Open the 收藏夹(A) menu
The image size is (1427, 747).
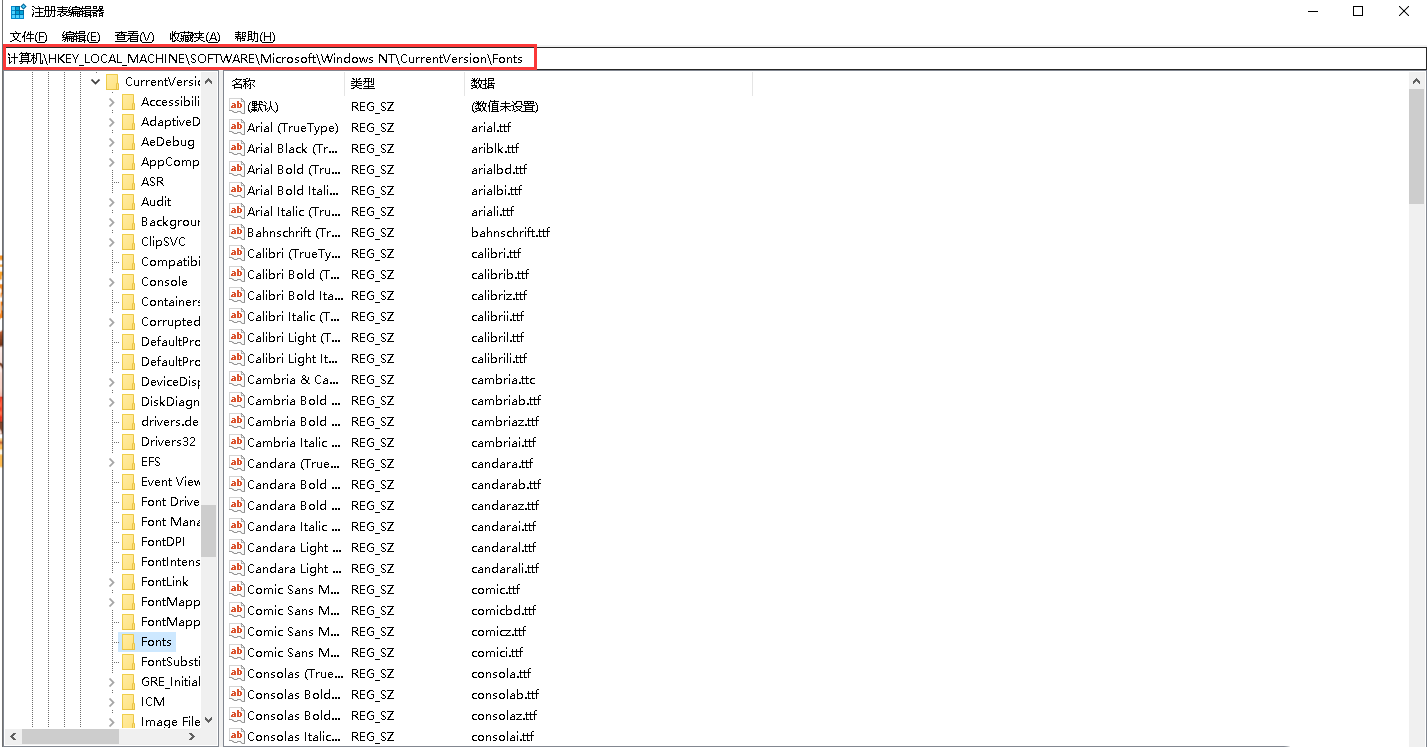[194, 37]
